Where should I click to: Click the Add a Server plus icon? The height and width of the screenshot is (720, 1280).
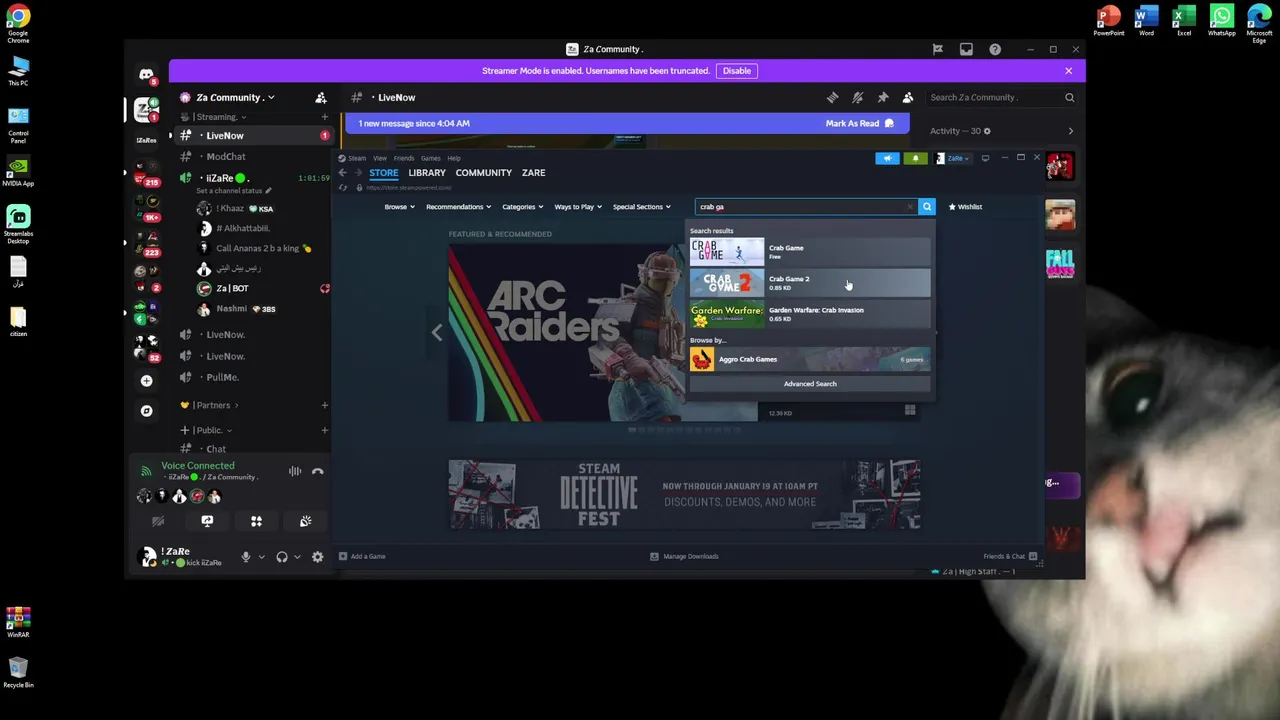pyautogui.click(x=147, y=381)
